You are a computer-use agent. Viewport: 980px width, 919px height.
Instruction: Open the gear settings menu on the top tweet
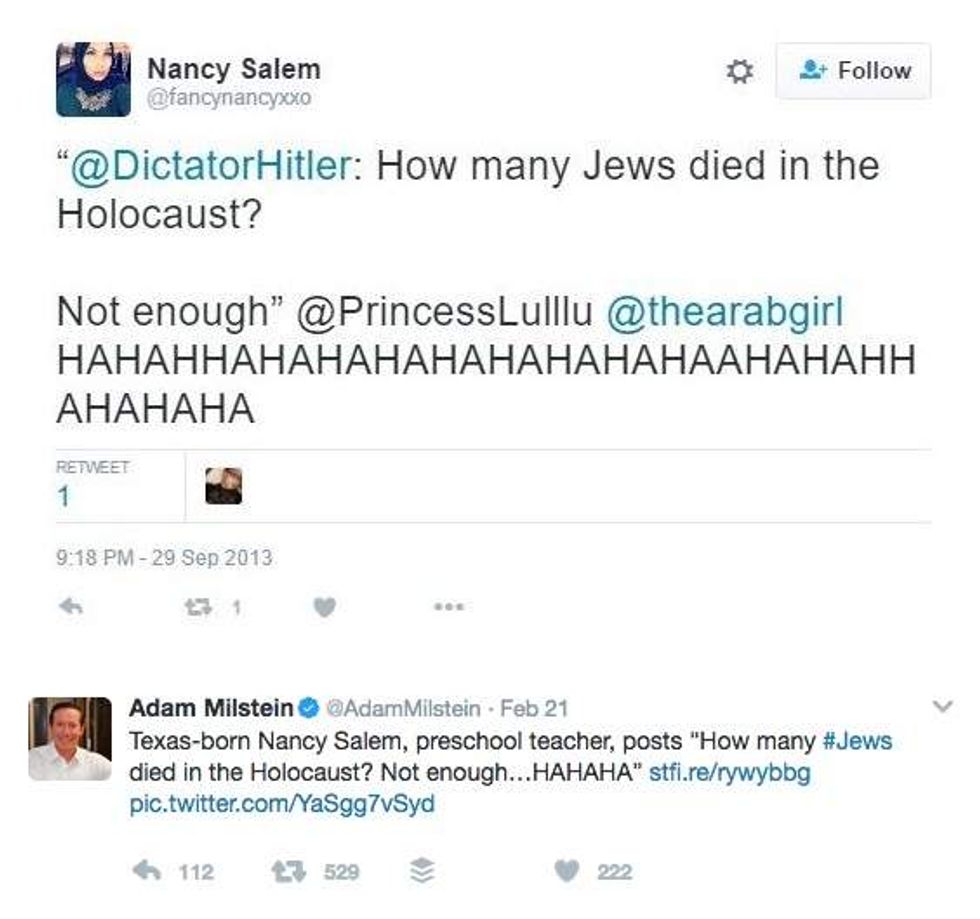coord(739,72)
